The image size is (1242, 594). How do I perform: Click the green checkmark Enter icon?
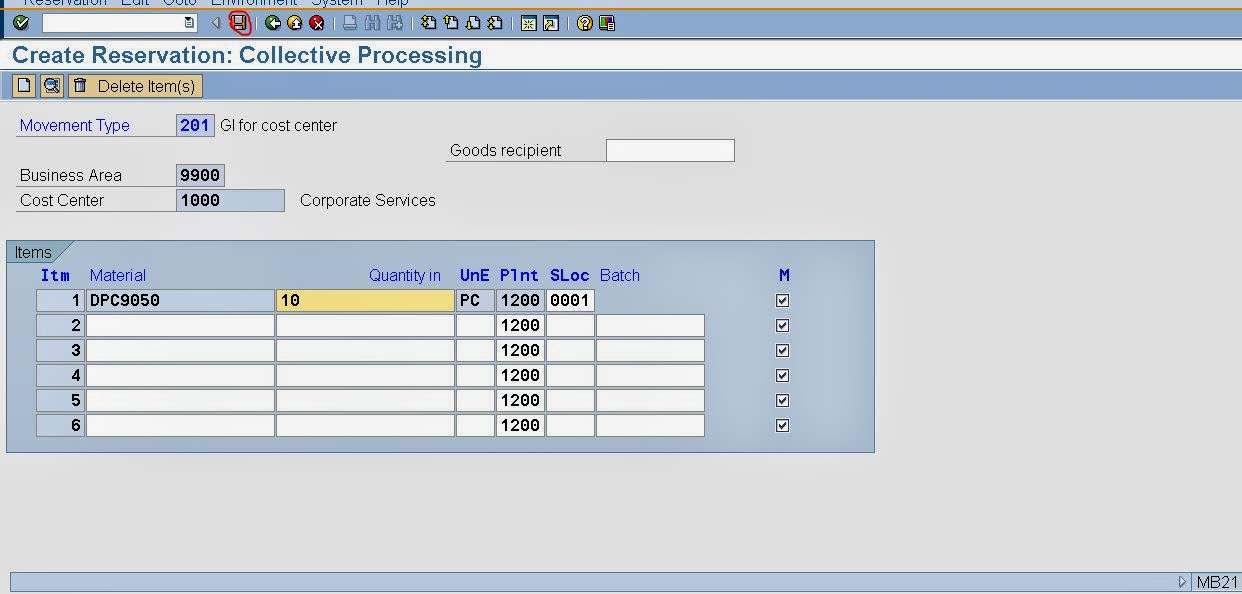21,24
